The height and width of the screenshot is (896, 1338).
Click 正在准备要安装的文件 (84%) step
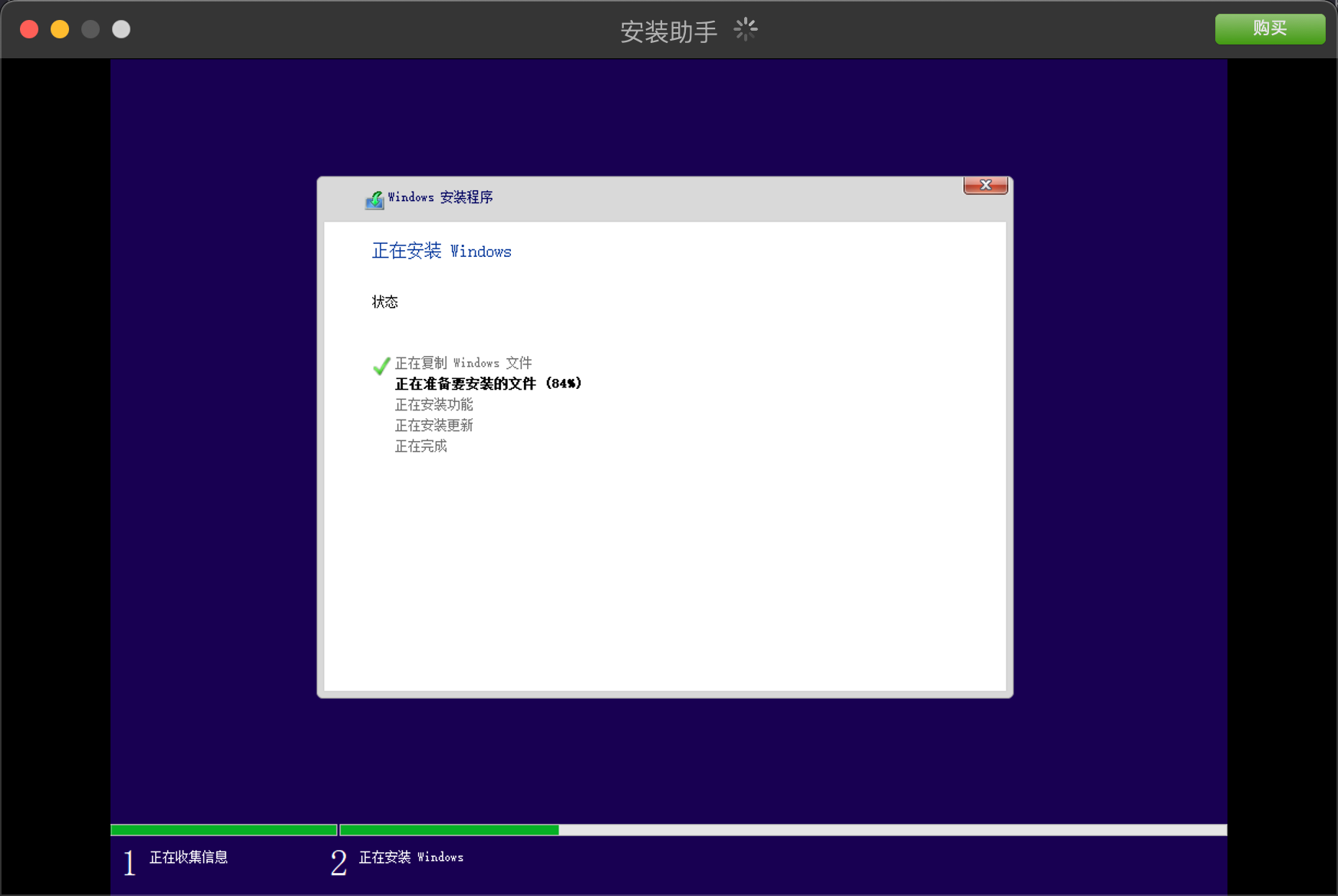point(488,384)
